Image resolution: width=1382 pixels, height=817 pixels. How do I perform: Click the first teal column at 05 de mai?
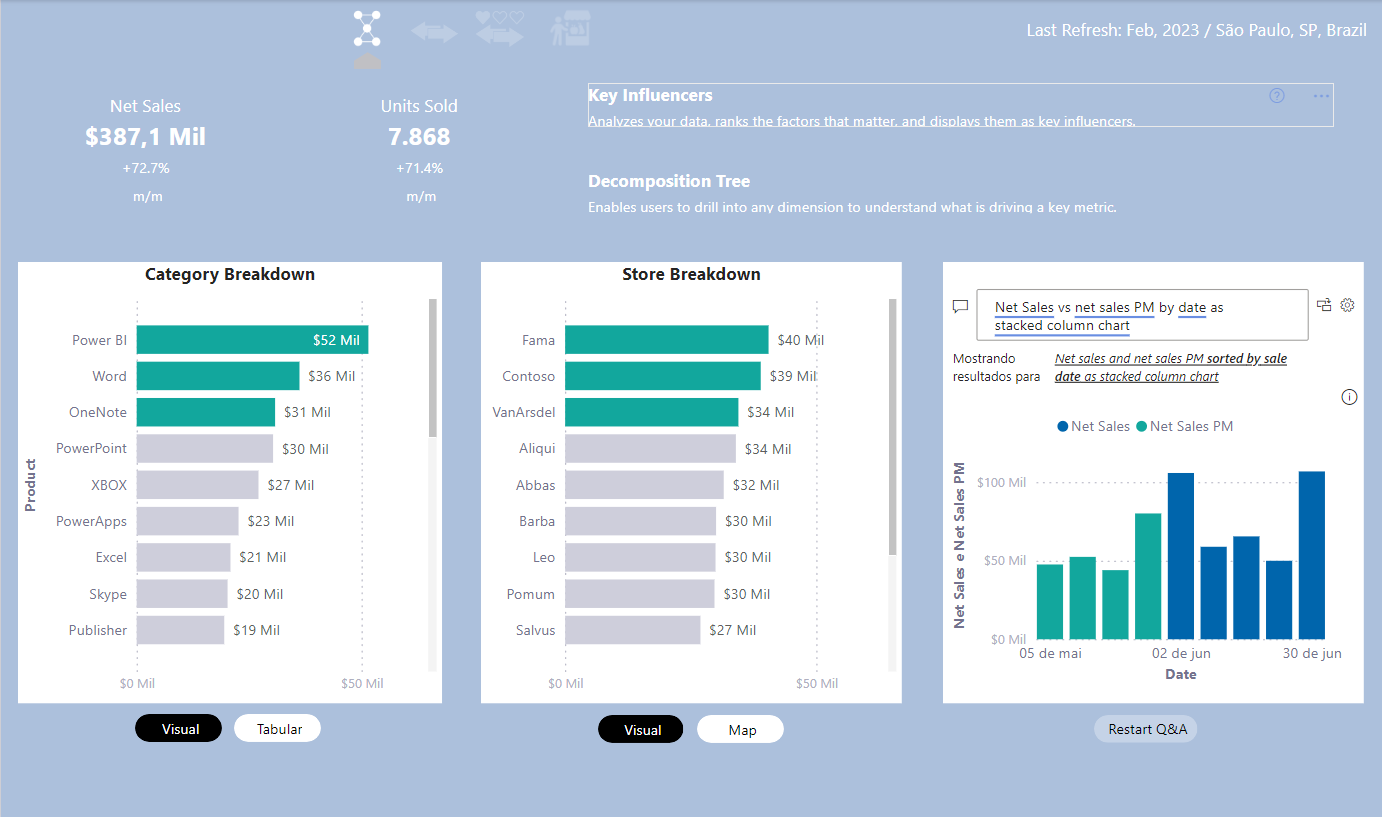pos(1050,601)
